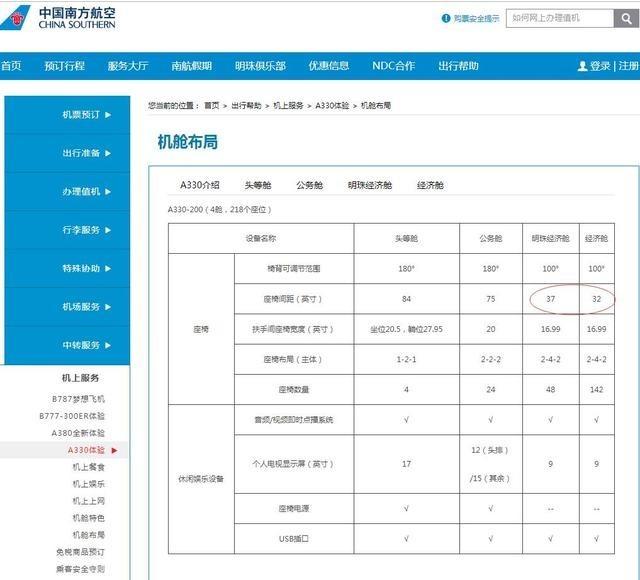Screen dimensions: 640x580
Task: Expand 出行准备 sidebar section
Action: [x=67, y=153]
